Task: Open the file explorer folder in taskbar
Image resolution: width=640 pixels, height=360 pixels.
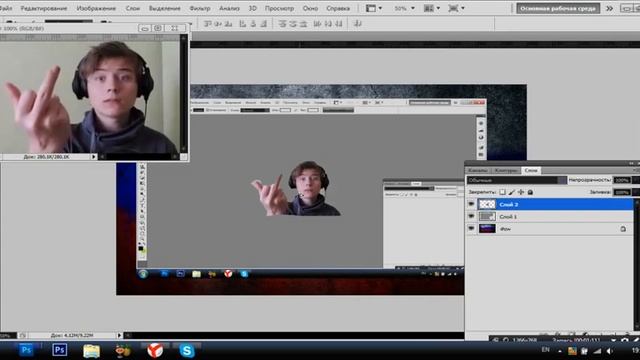Action: click(x=91, y=351)
